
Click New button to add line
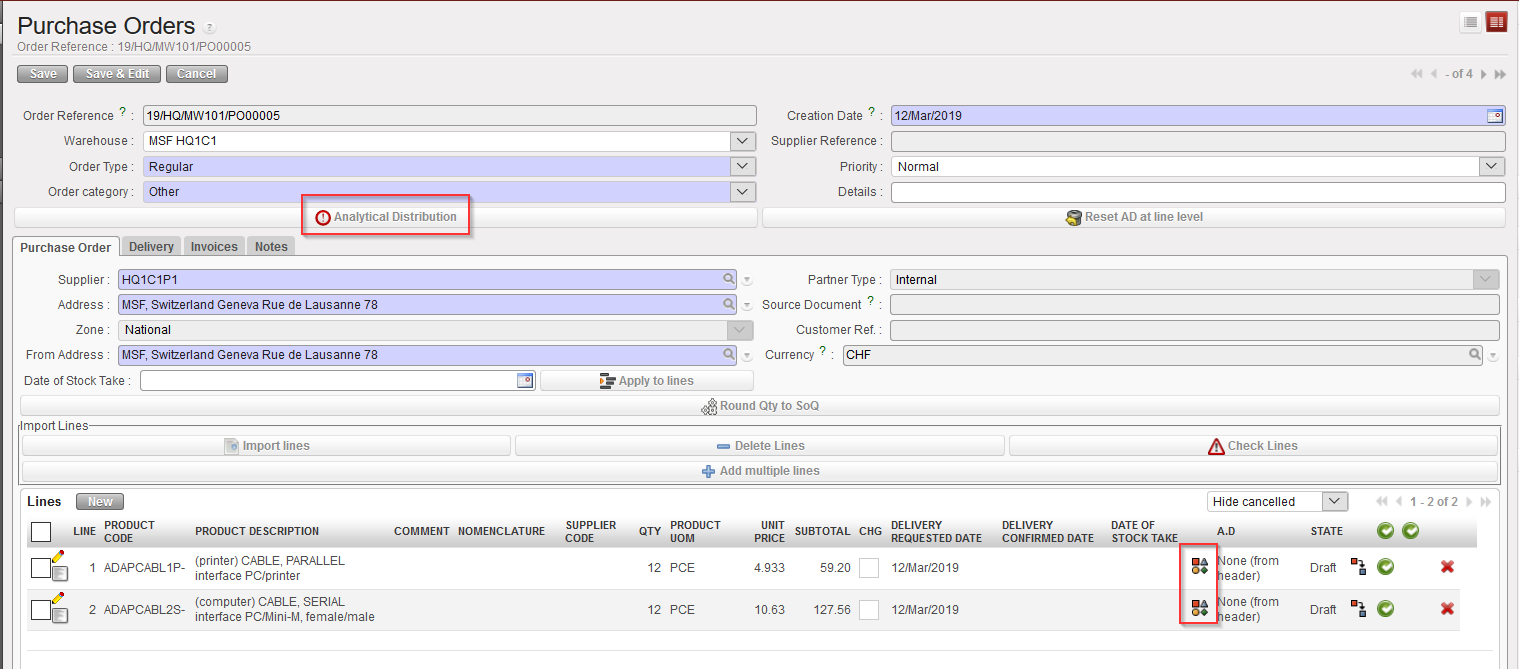(x=100, y=502)
